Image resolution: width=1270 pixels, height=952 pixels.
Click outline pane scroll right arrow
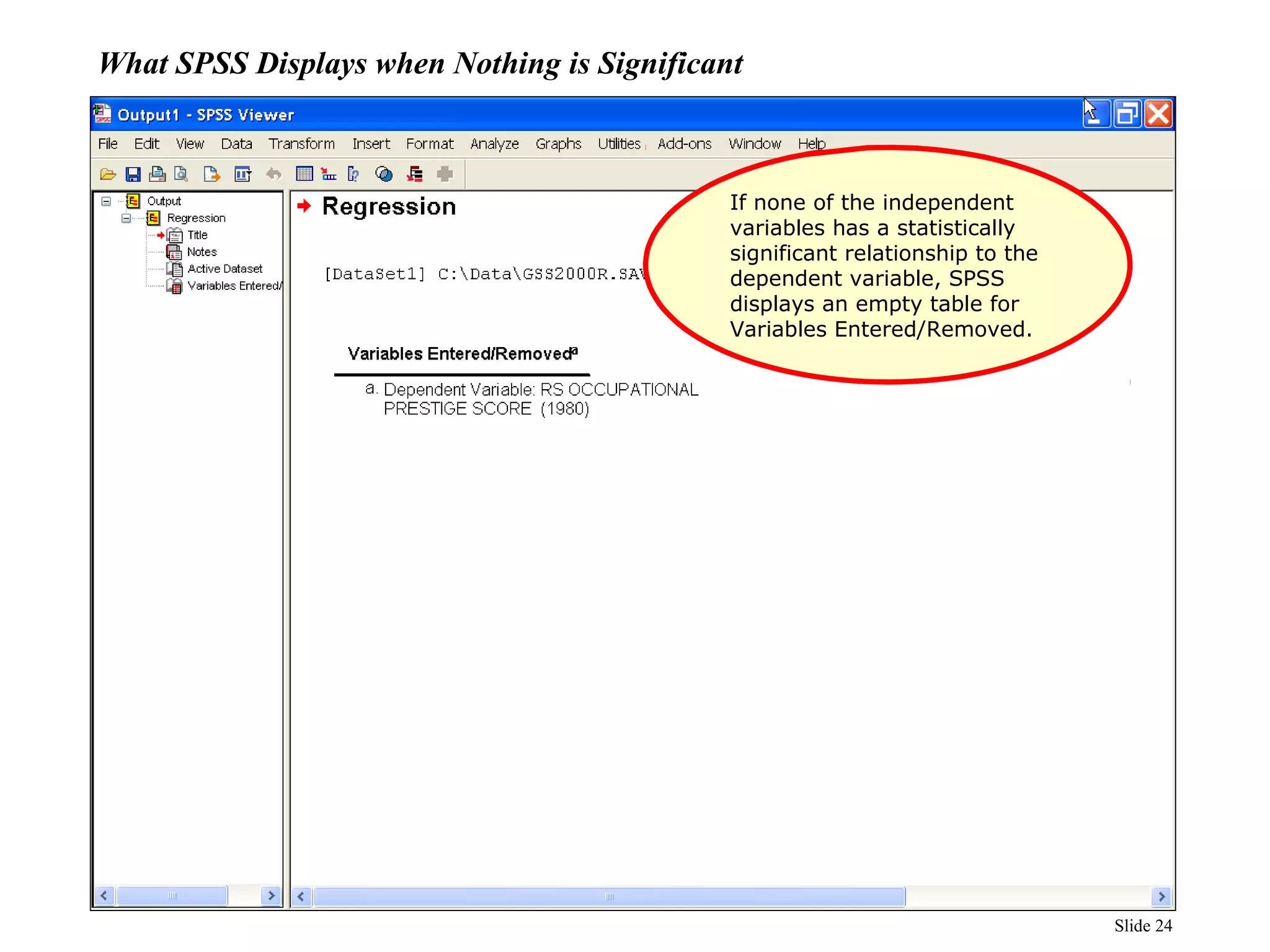271,896
